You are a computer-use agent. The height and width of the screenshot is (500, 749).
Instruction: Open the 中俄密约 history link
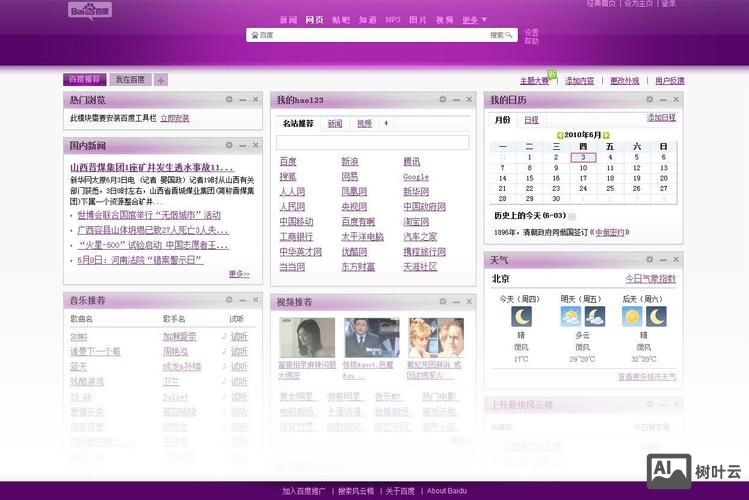tap(610, 233)
